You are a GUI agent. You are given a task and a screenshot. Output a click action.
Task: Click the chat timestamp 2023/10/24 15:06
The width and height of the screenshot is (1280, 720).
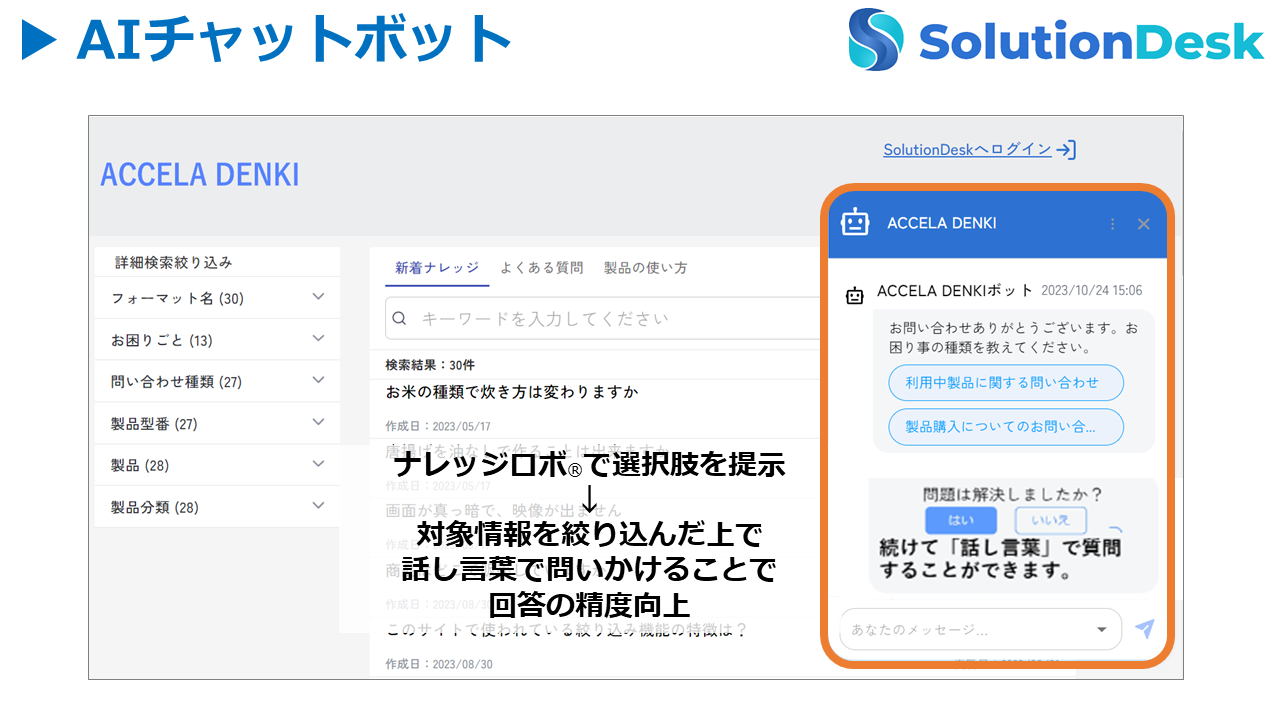[x=1092, y=291]
